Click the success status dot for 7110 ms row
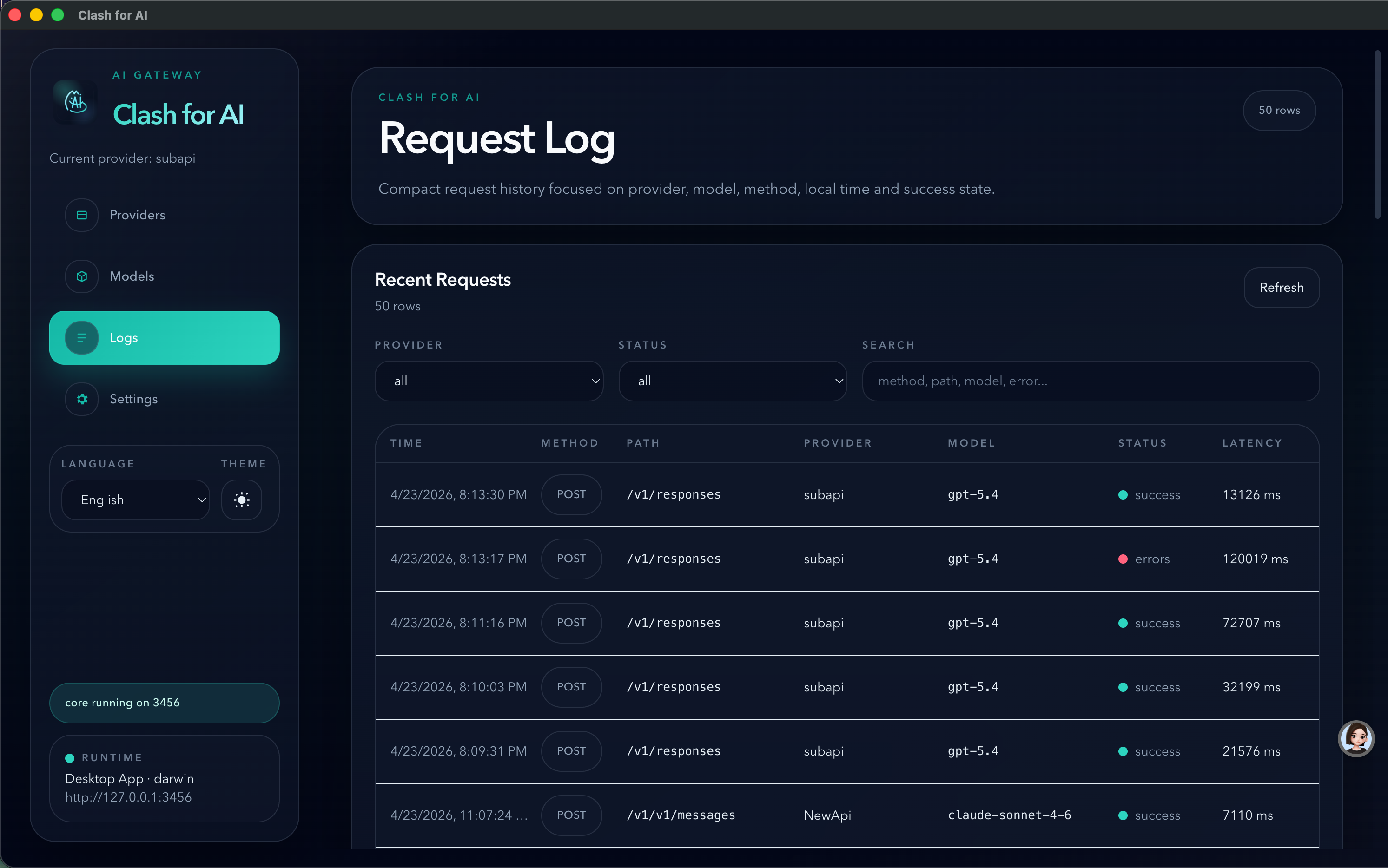This screenshot has width=1388, height=868. tap(1123, 816)
